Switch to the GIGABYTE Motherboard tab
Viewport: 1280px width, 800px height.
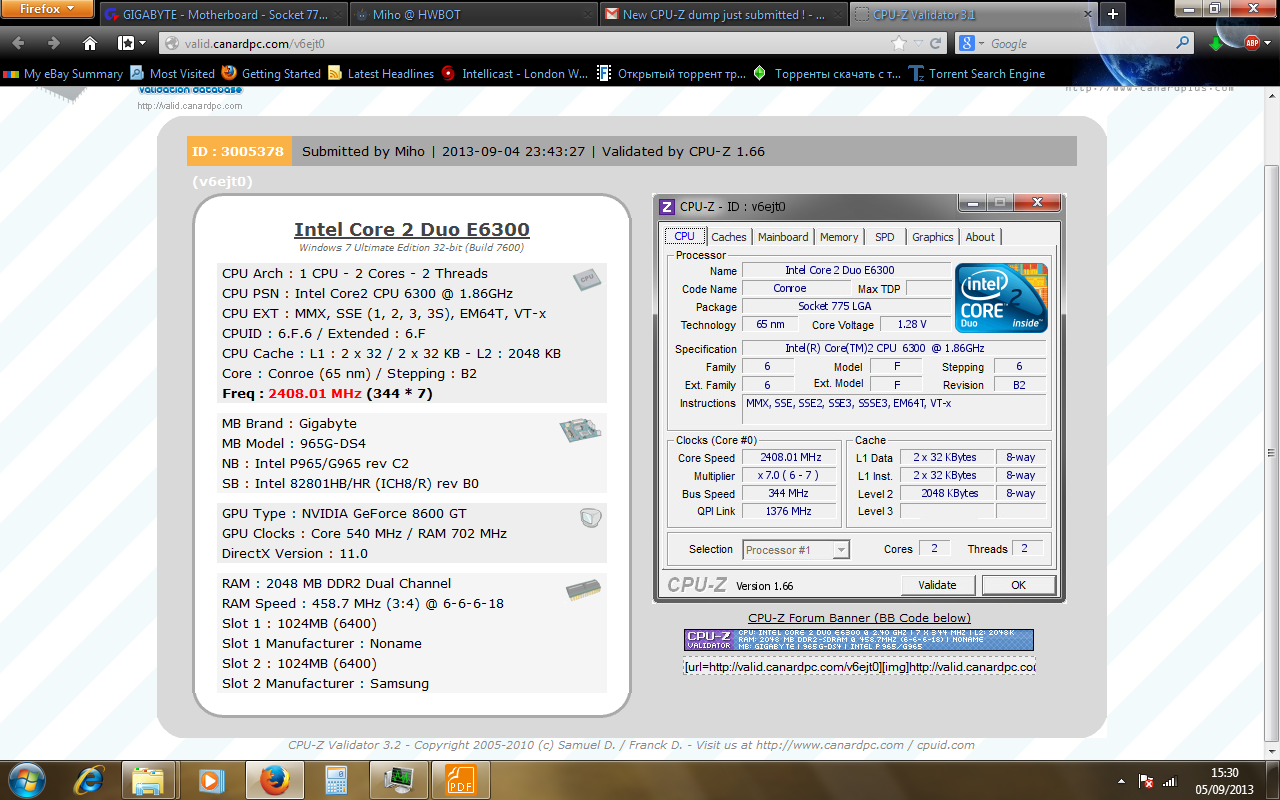click(x=222, y=15)
